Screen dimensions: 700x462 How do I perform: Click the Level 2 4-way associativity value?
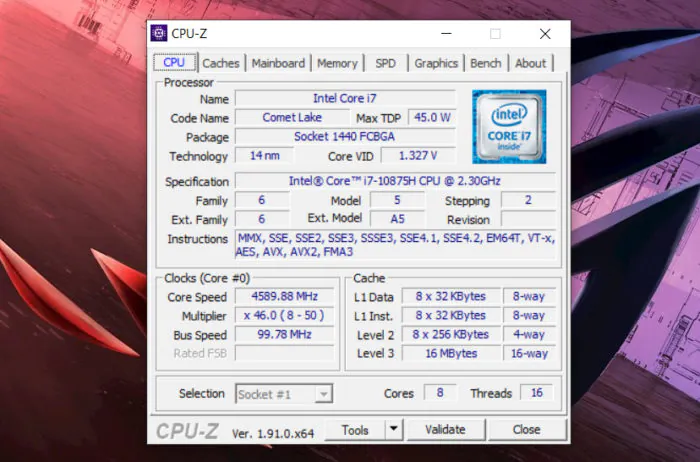point(529,334)
